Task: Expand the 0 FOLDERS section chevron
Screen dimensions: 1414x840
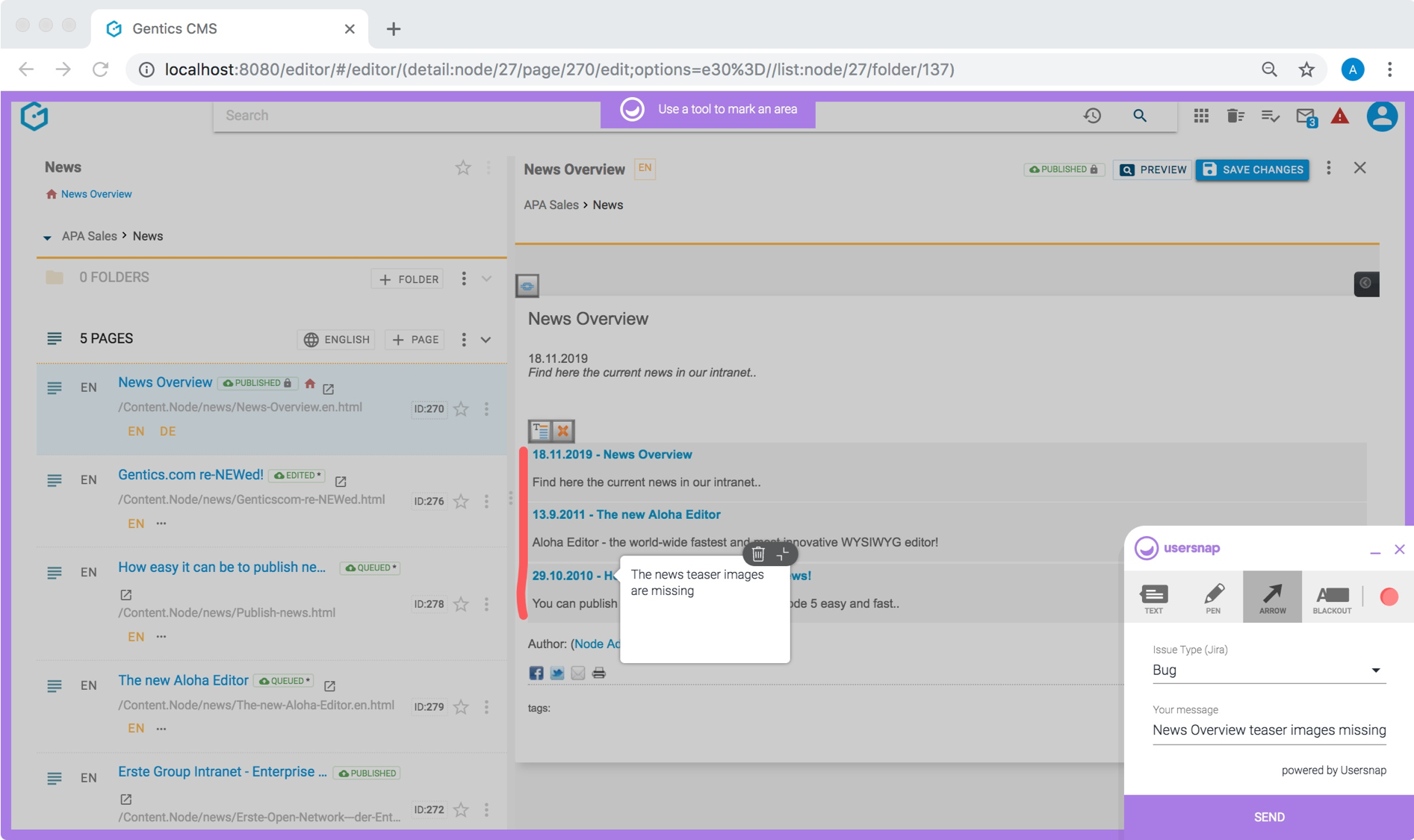Action: point(487,279)
